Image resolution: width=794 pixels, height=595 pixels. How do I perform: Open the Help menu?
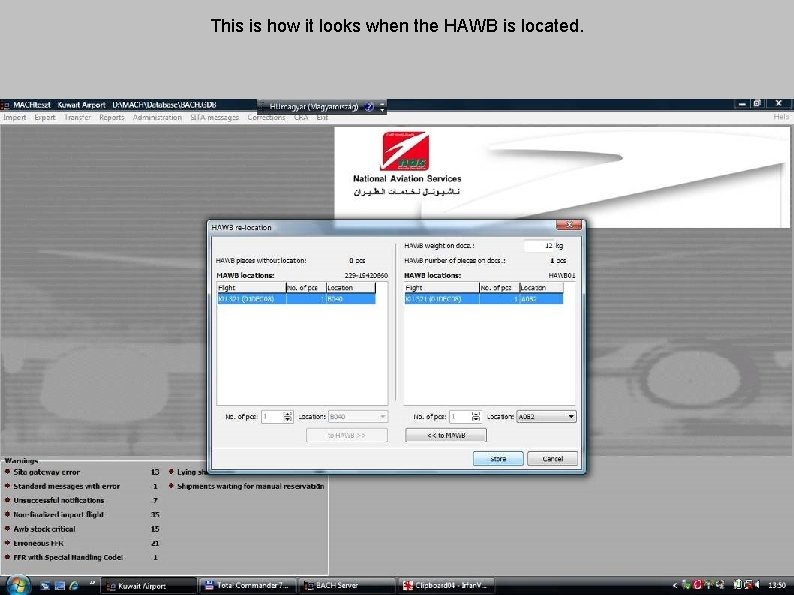(x=781, y=117)
